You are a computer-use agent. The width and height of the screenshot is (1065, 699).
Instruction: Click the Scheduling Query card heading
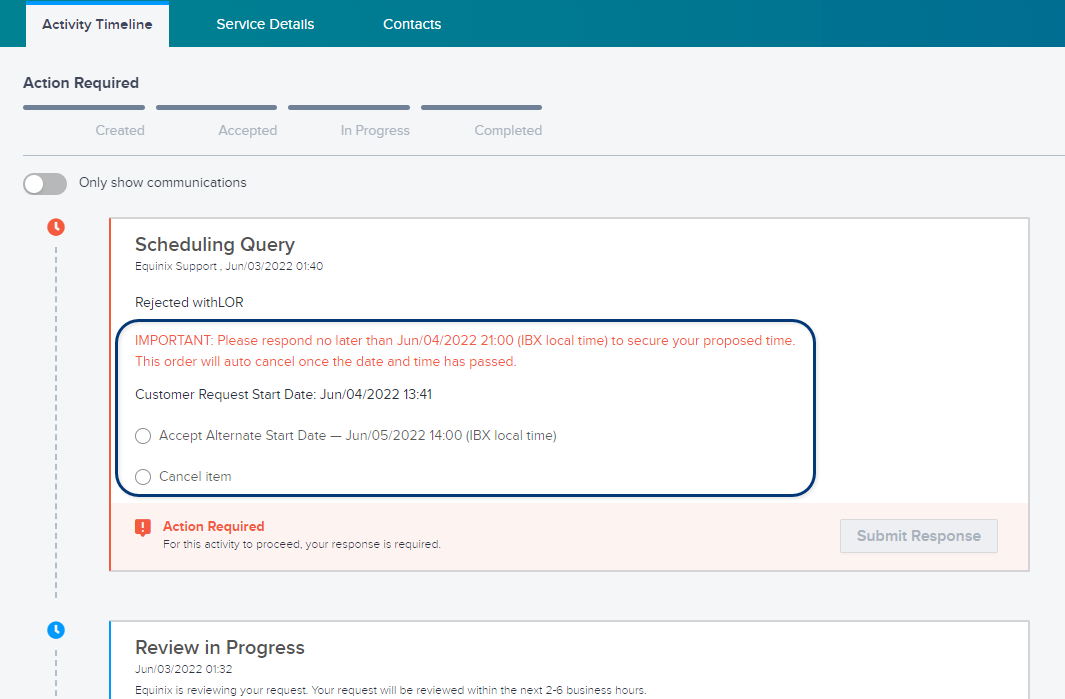click(x=215, y=244)
